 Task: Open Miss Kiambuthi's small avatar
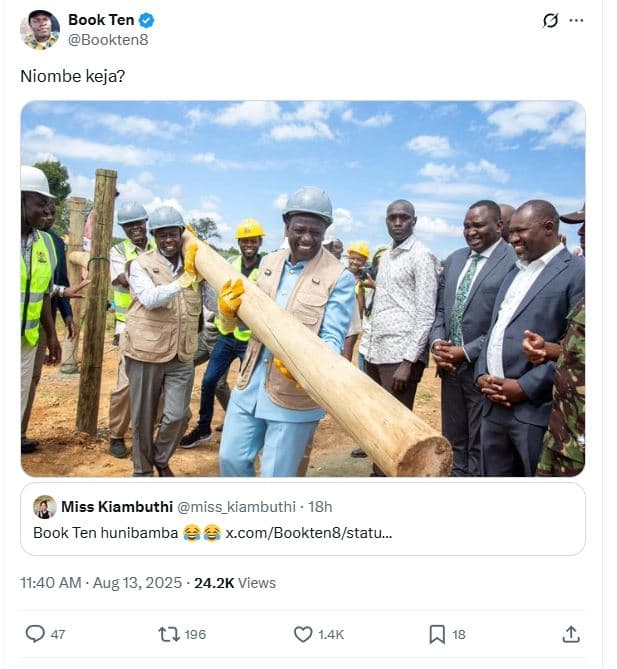[x=44, y=507]
